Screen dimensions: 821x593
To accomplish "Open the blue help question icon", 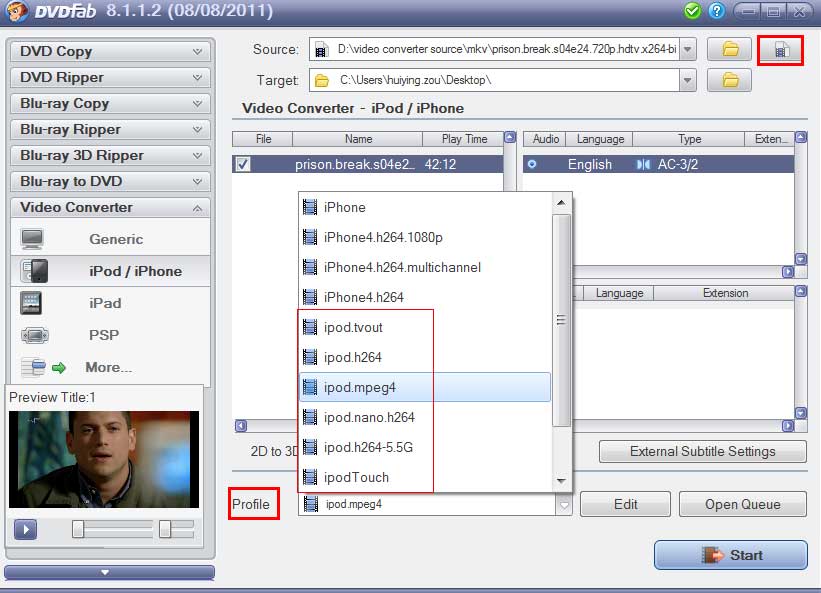I will tap(716, 10).
